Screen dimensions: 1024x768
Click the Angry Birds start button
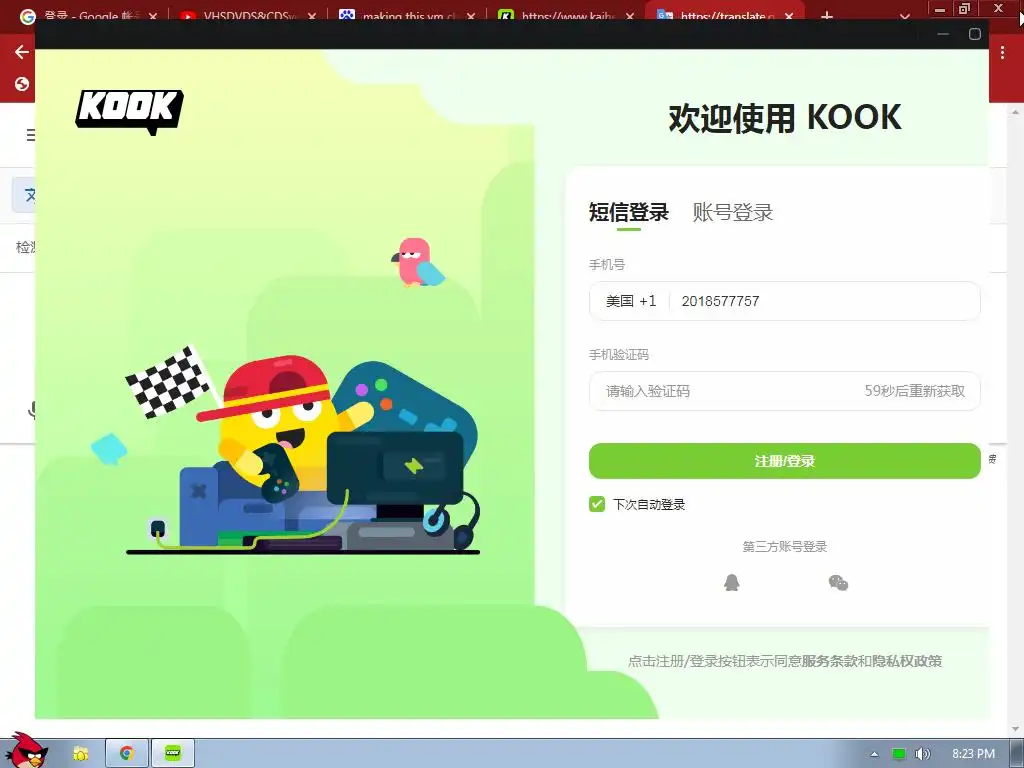(x=26, y=751)
